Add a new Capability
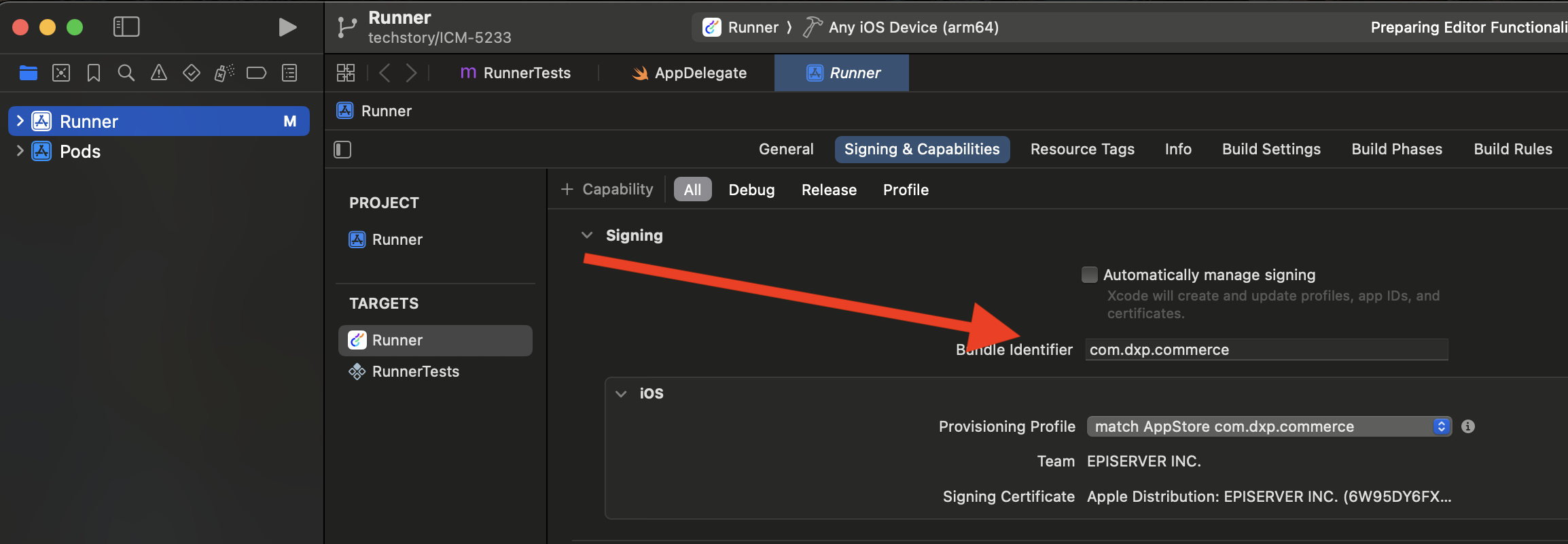Viewport: 1568px width, 544px height. coord(607,189)
